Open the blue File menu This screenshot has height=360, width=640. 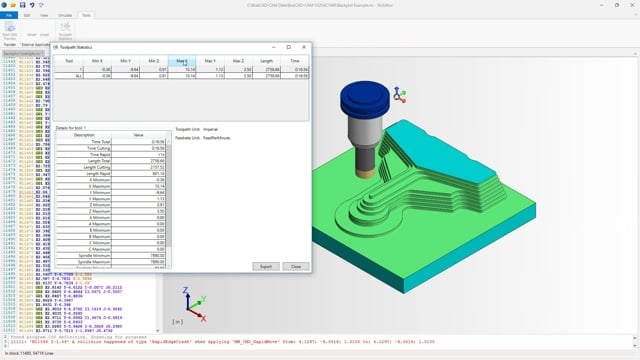pos(9,15)
